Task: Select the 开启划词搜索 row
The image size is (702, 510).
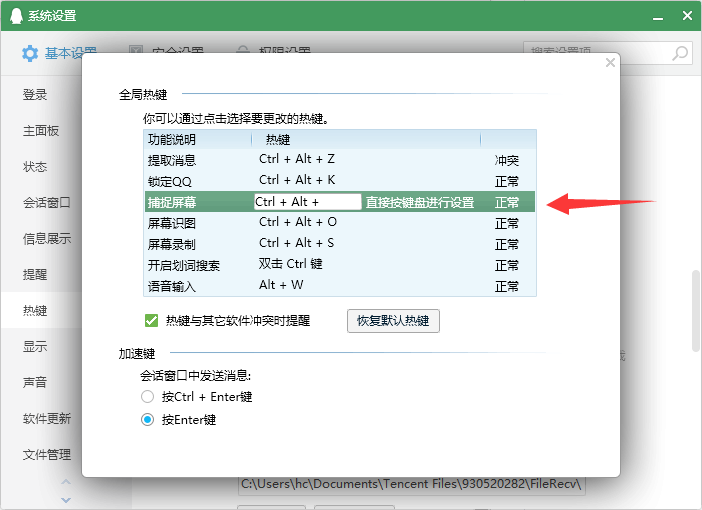Action: coord(340,265)
